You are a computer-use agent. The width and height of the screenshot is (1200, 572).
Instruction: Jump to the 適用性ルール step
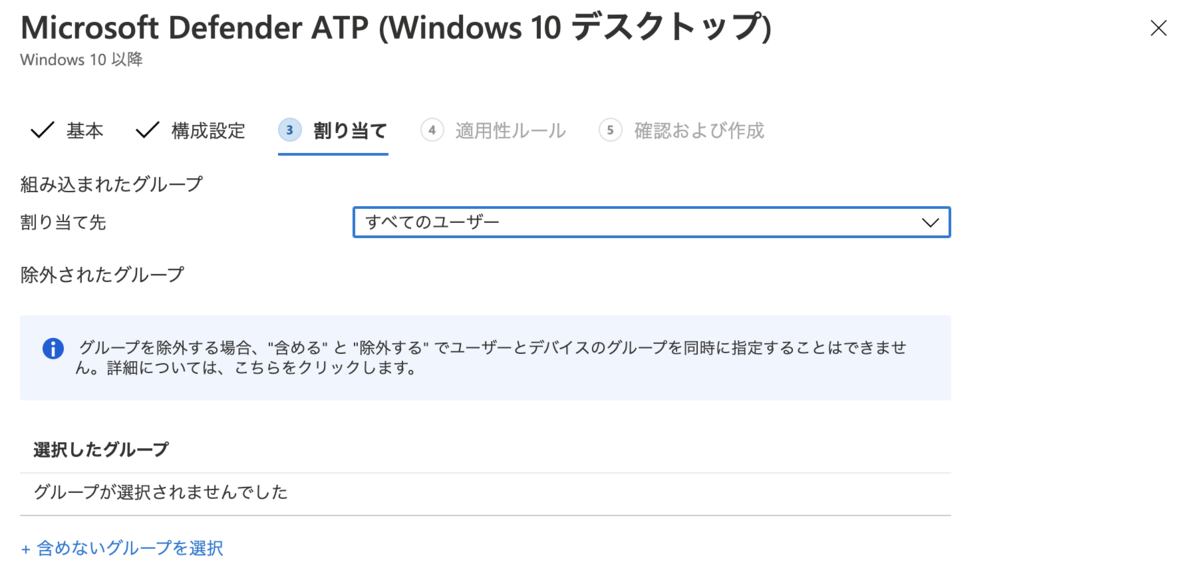(x=493, y=131)
